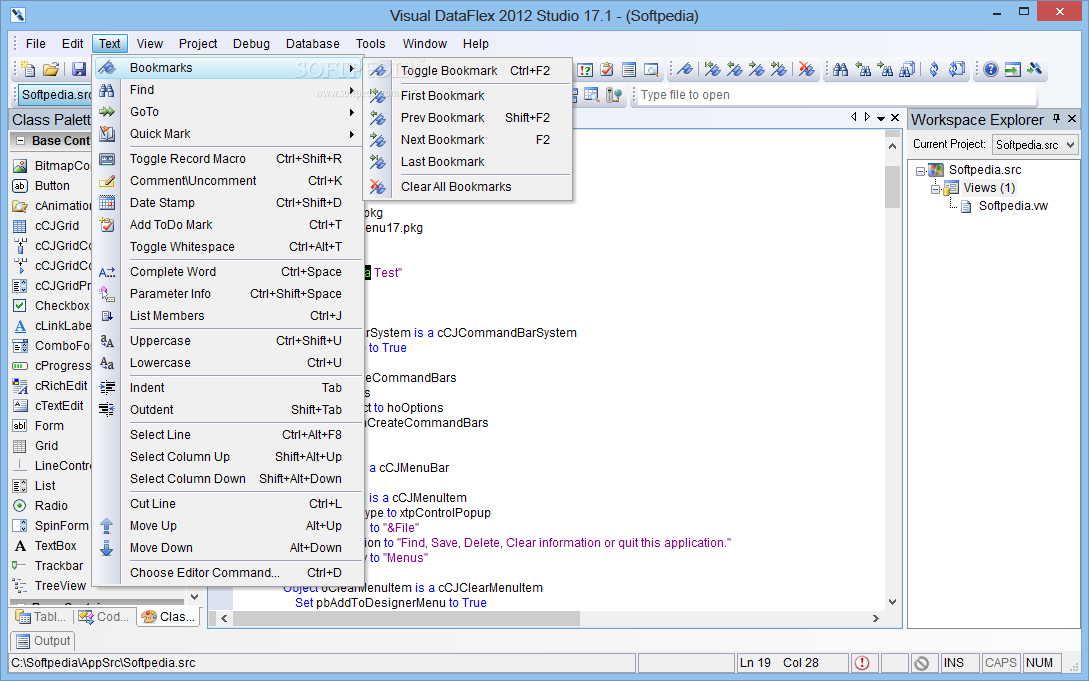Click the editor vertical scrollbar thumb

(x=892, y=187)
